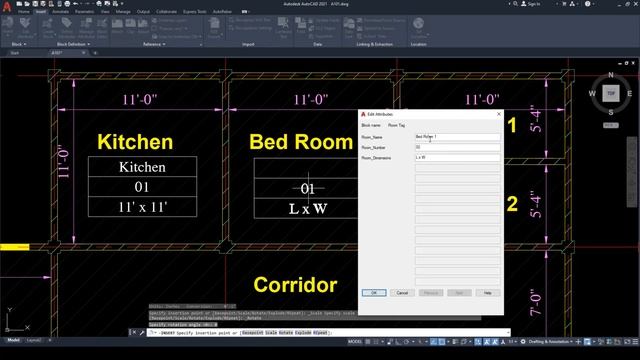640x360 pixels.
Task: Open the quick access toolbar customize dropdown
Action: (x=122, y=4)
